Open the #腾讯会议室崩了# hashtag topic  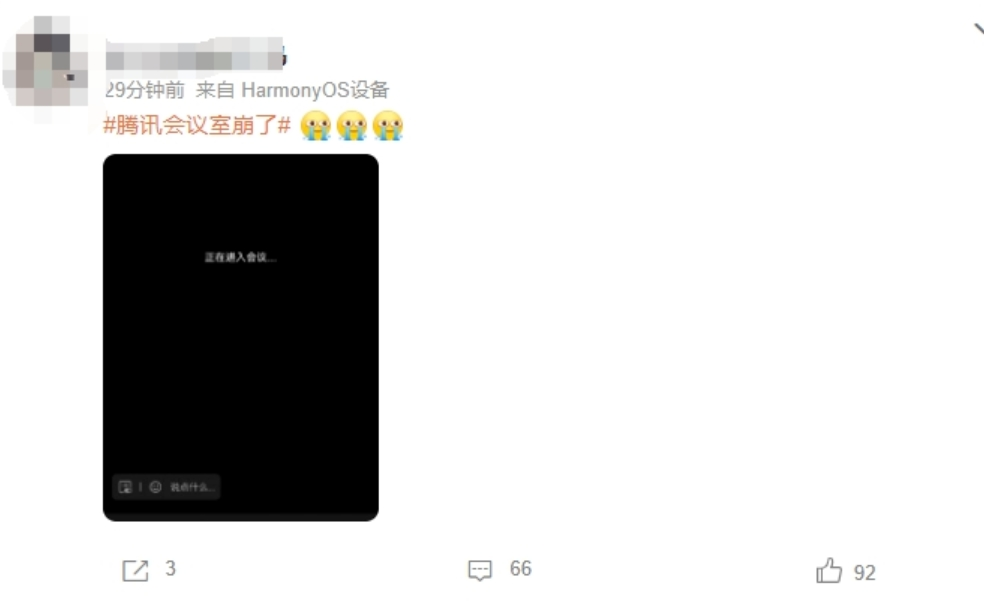[197, 125]
